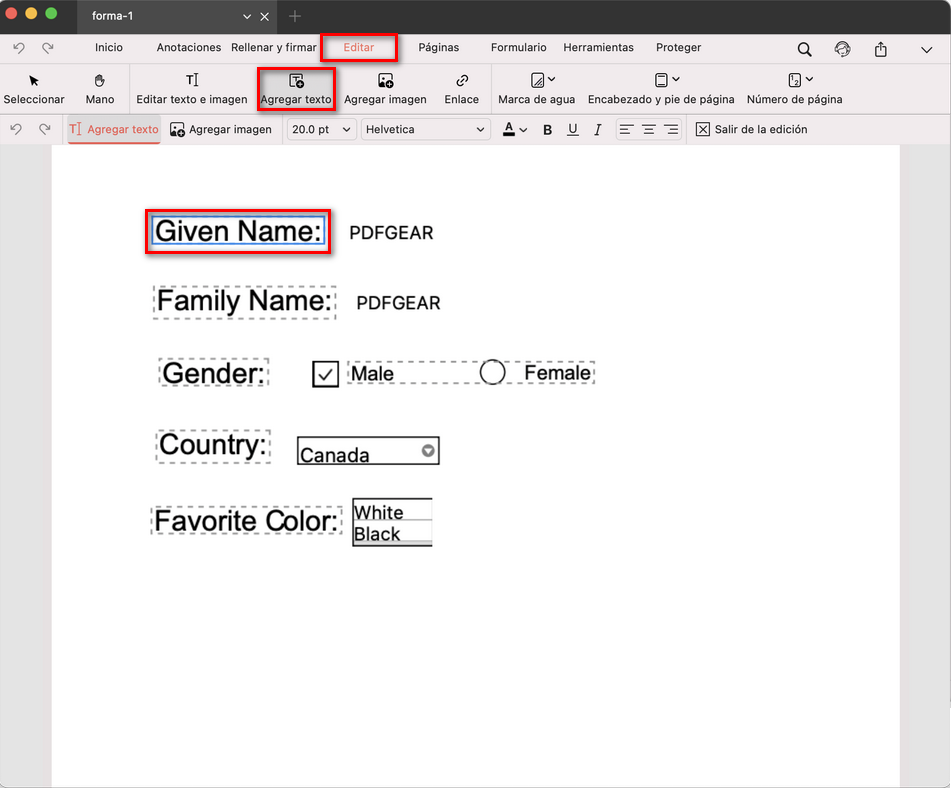The image size is (951, 788).
Task: Click the Seleccionar arrow tool
Action: coord(34,88)
